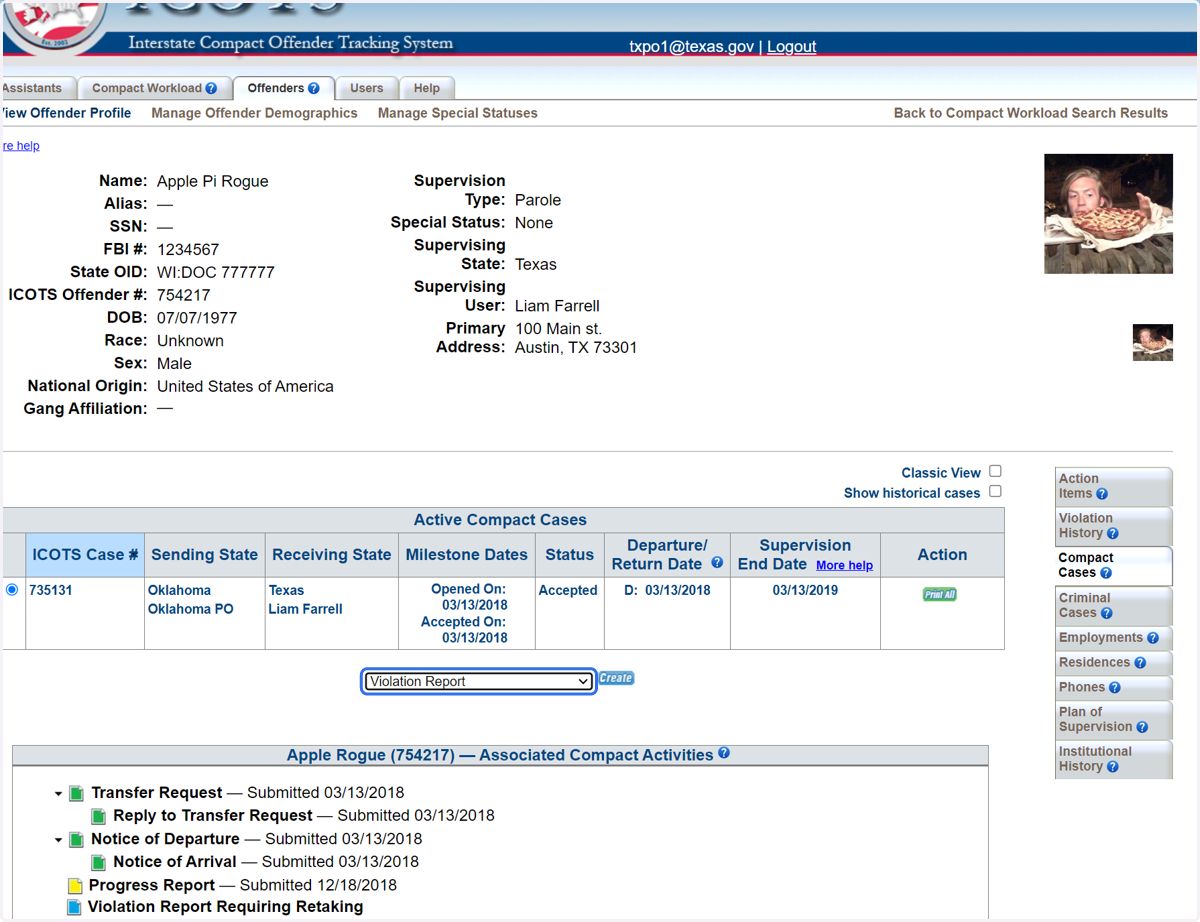Viewport: 1200px width, 922px height.
Task: Open Reply to Transfer Request entry
Action: coord(213,816)
